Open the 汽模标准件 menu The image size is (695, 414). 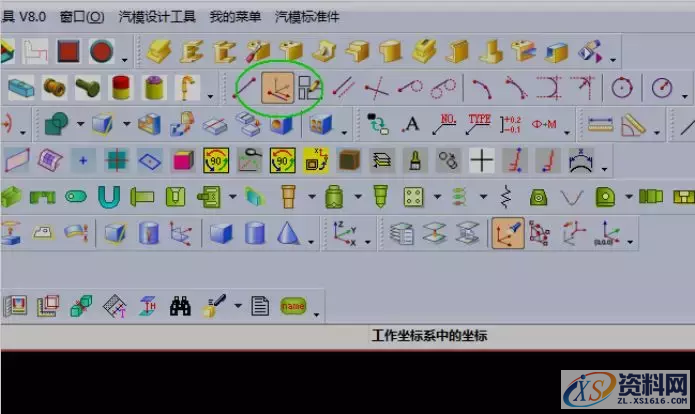[x=307, y=17]
